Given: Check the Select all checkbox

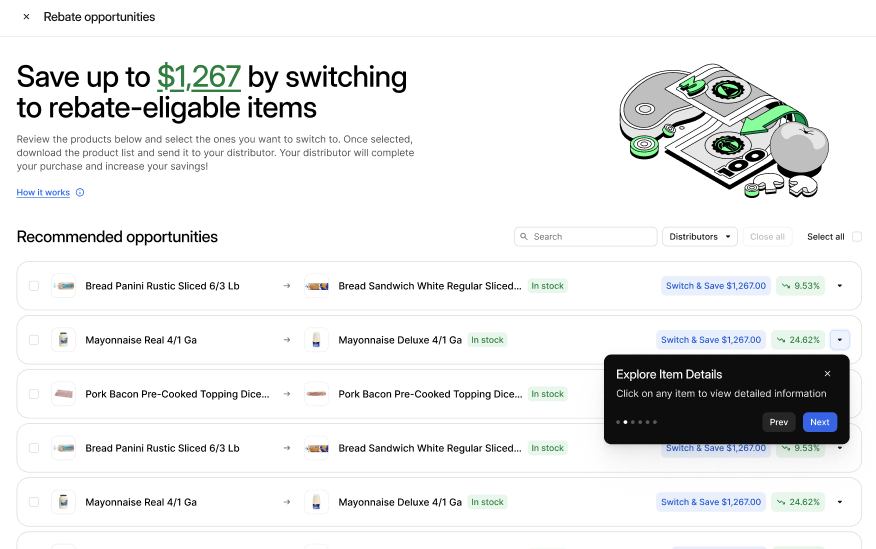Looking at the screenshot, I should tap(857, 237).
